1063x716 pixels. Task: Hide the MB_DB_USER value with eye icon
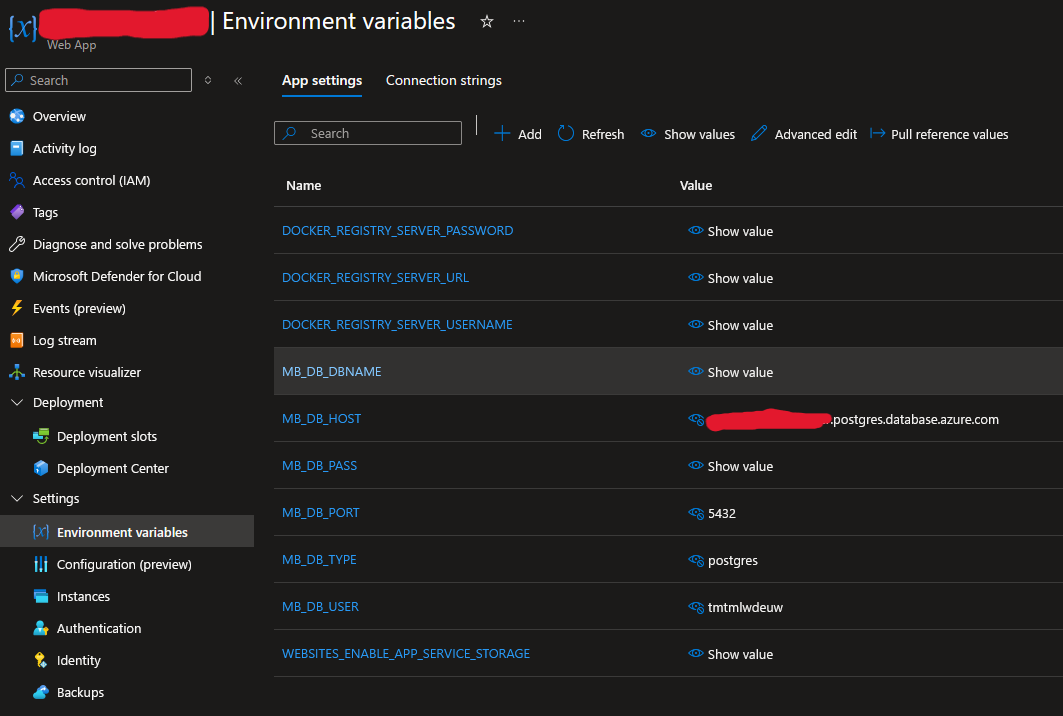(696, 607)
